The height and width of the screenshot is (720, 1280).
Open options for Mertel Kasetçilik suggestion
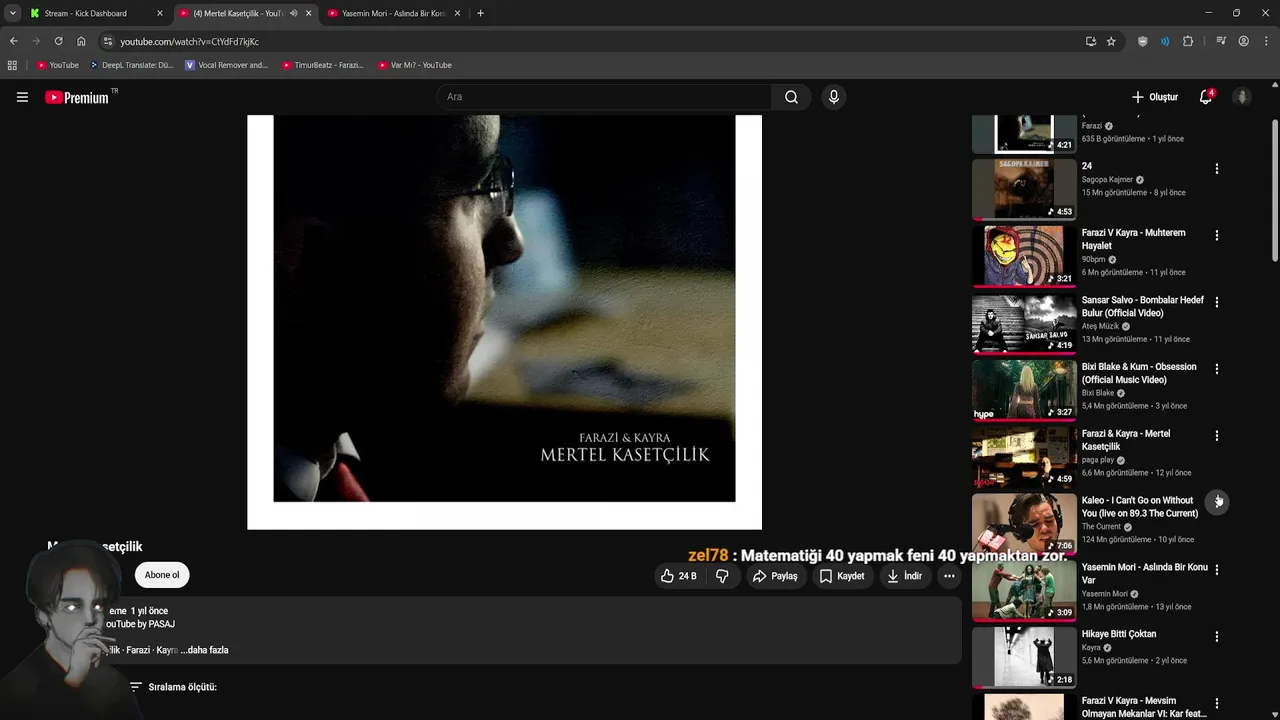[x=1217, y=436]
